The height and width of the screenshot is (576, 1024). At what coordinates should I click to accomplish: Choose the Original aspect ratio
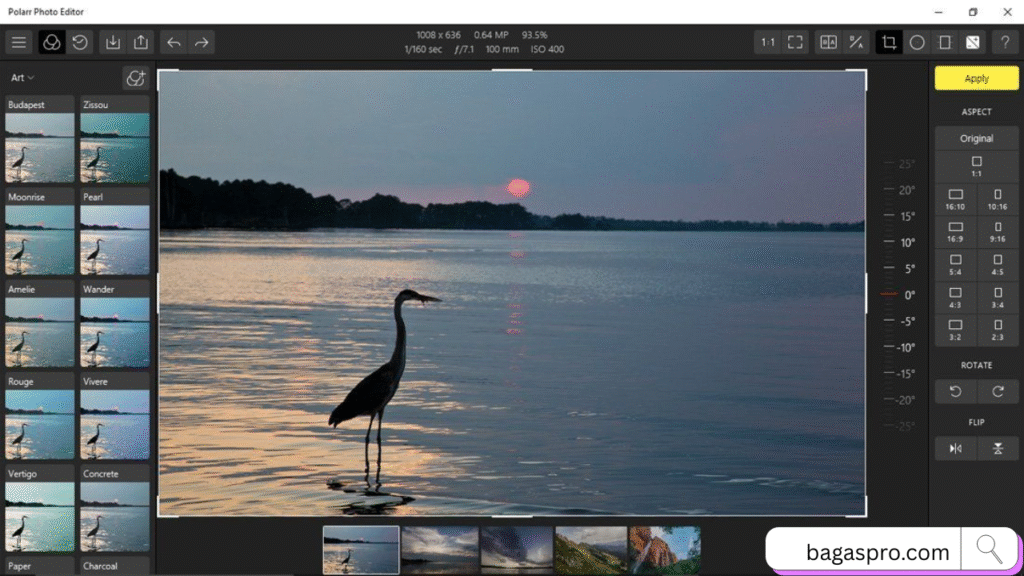(976, 137)
